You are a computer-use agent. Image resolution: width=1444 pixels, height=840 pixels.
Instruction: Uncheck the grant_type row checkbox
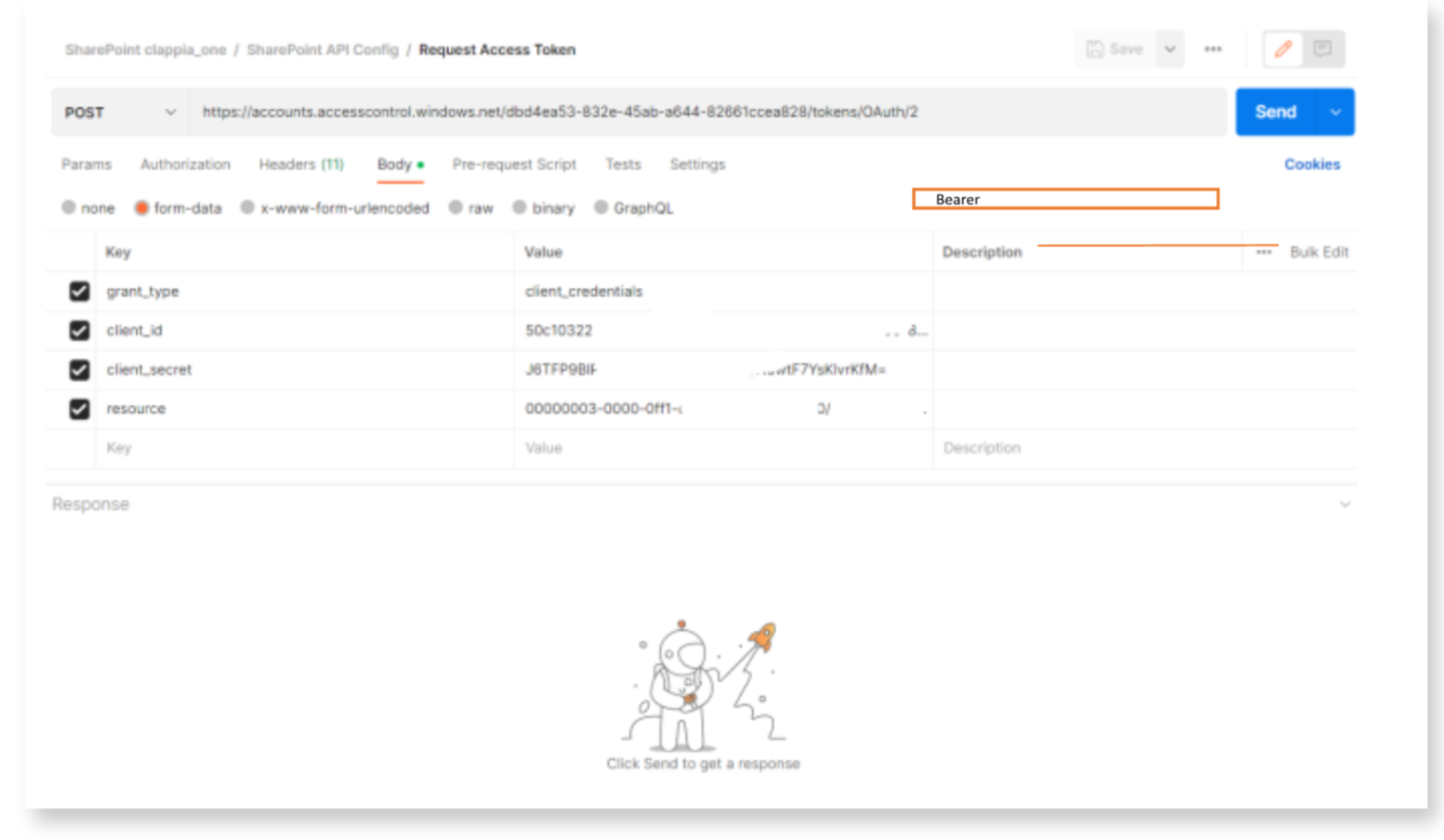pyautogui.click(x=78, y=291)
